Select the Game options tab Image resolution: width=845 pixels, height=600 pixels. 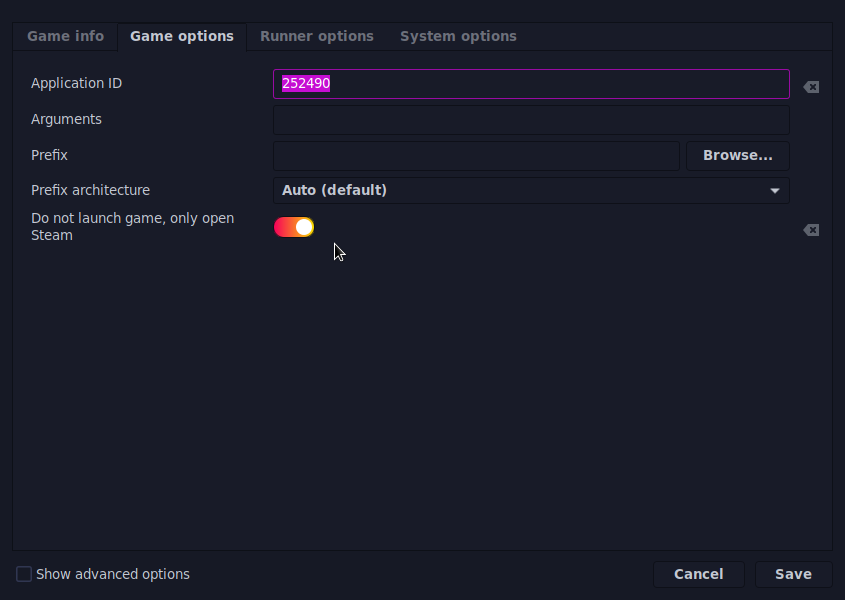click(182, 36)
